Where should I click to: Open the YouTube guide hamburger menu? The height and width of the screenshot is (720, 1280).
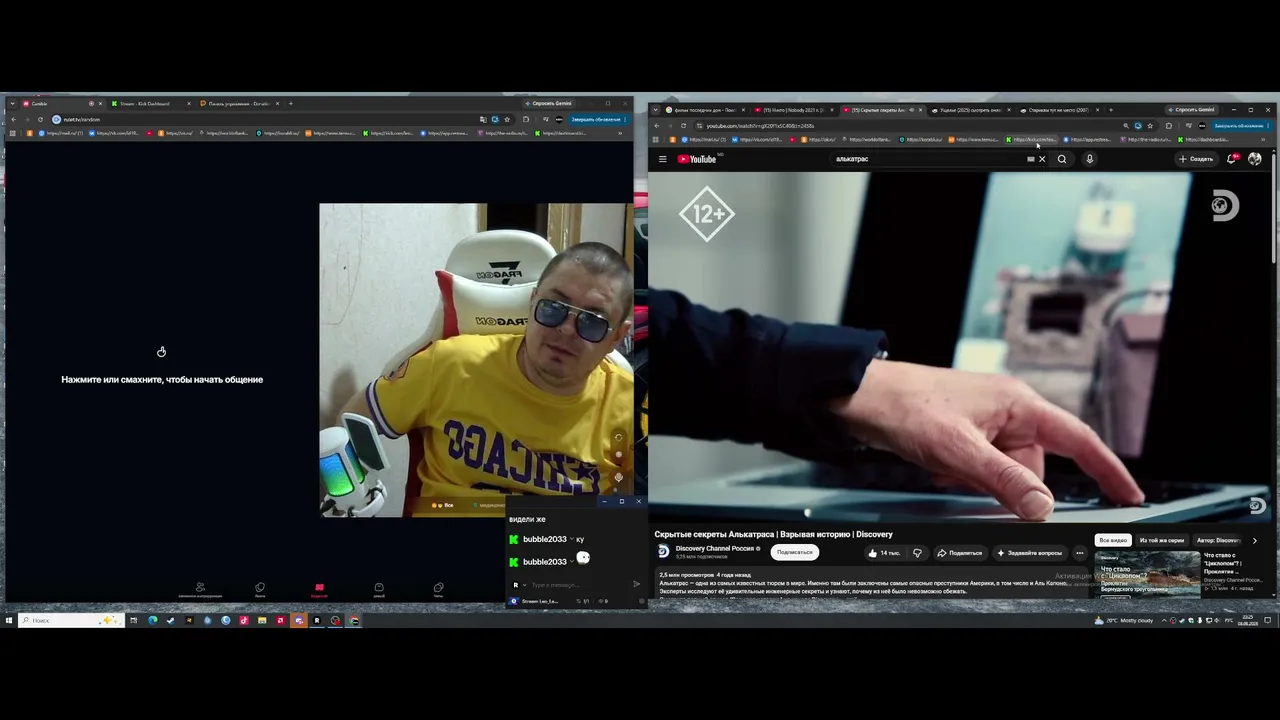click(662, 159)
